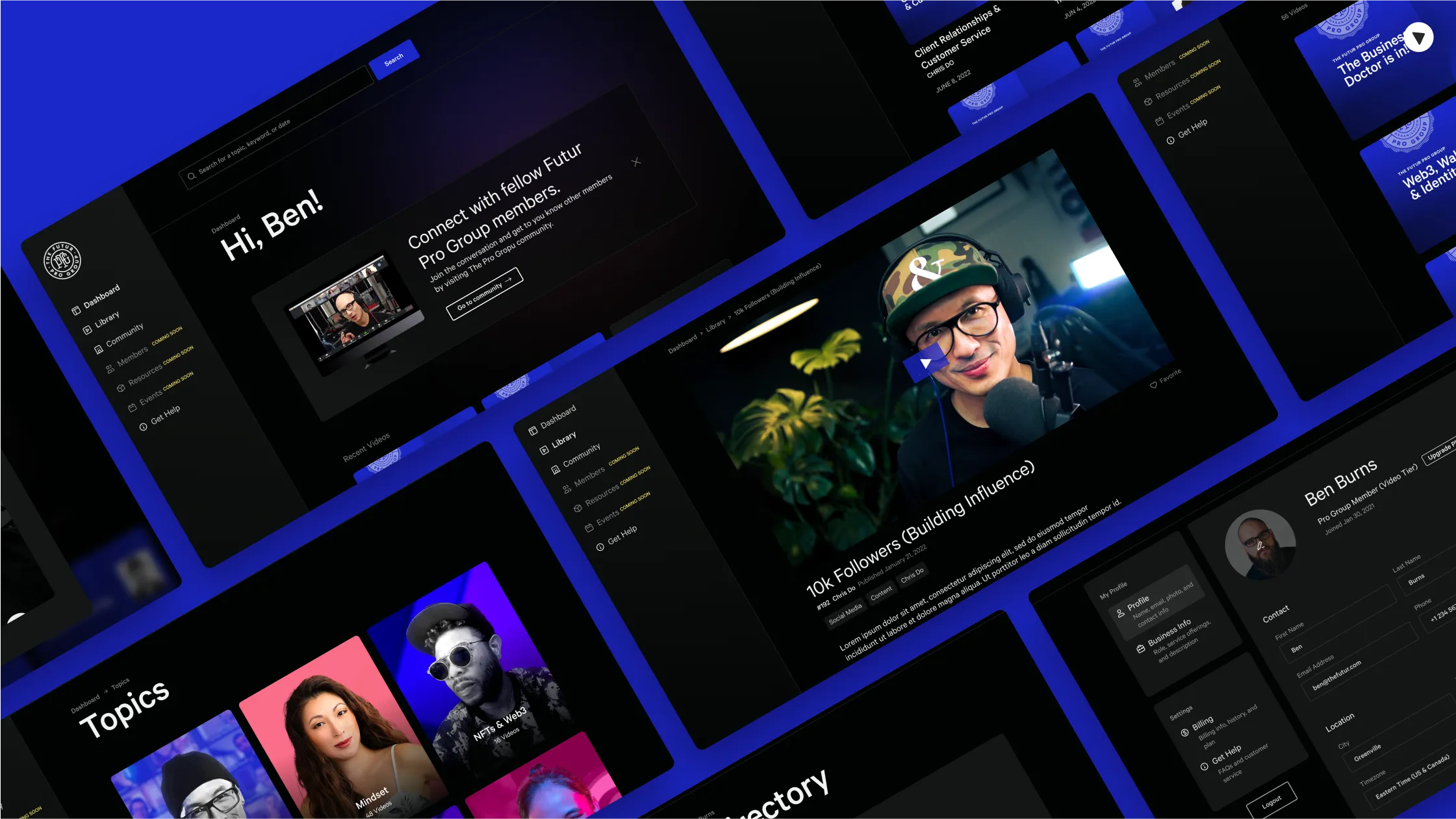Click Members icon in the video page sidebar
1456x819 pixels.
tap(567, 489)
